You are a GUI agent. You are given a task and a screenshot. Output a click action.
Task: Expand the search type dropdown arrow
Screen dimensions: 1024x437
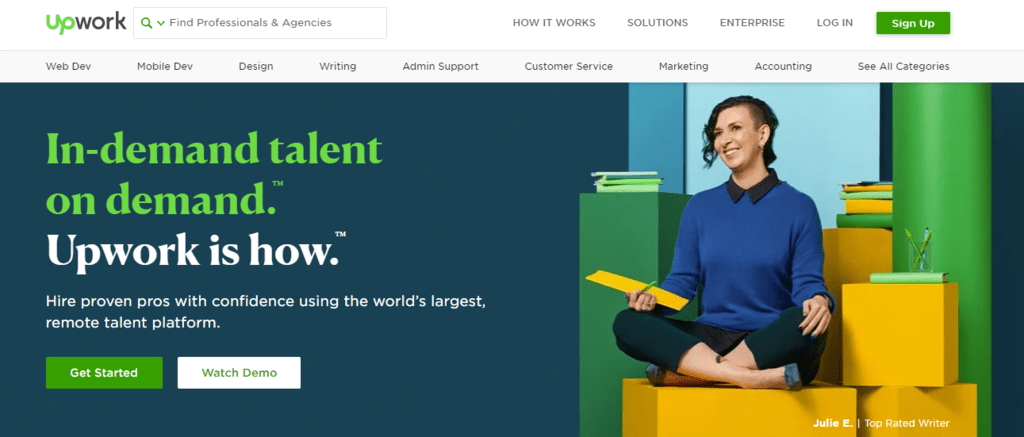[161, 24]
